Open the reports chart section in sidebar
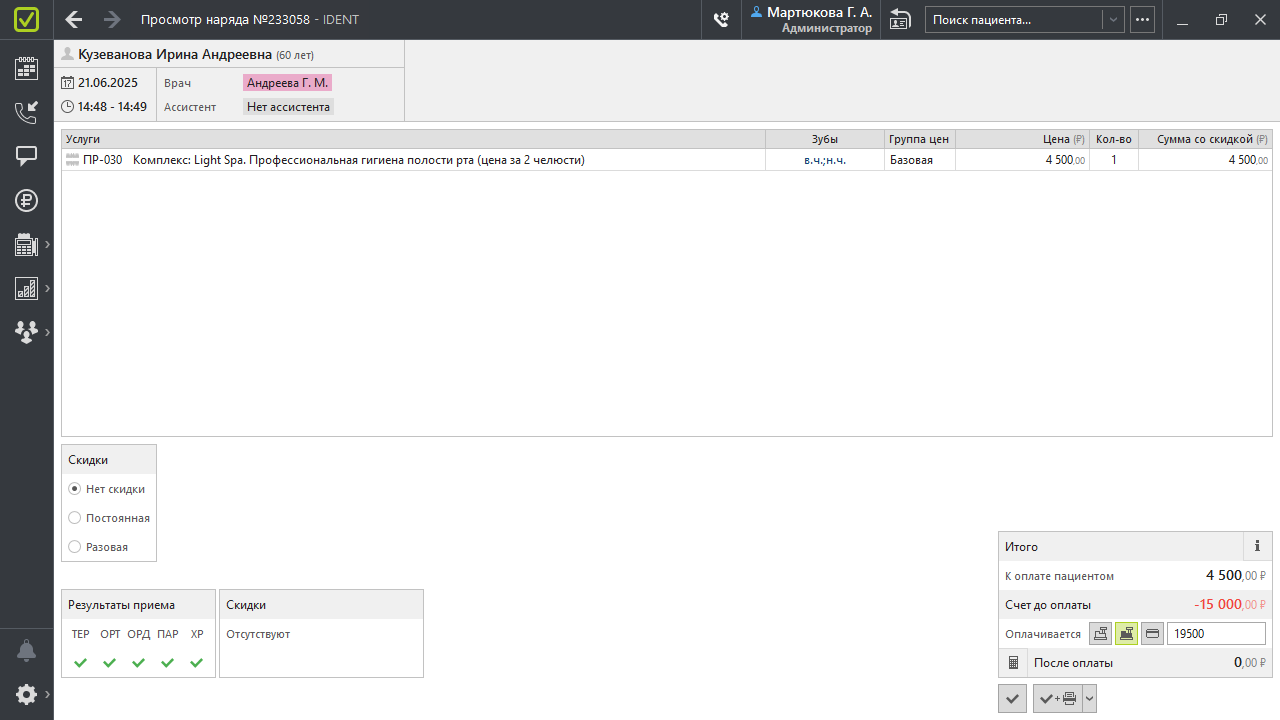This screenshot has height=720, width=1280. [x=27, y=288]
